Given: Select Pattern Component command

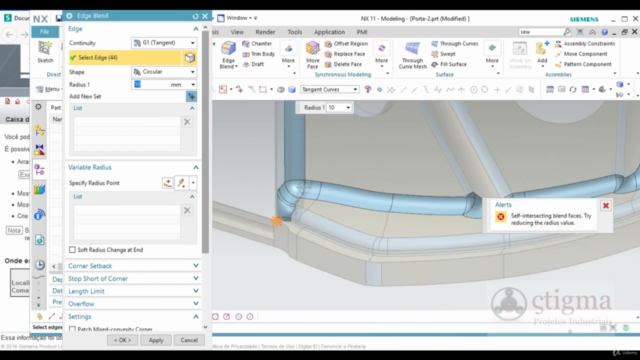Looking at the screenshot, I should click(583, 64).
